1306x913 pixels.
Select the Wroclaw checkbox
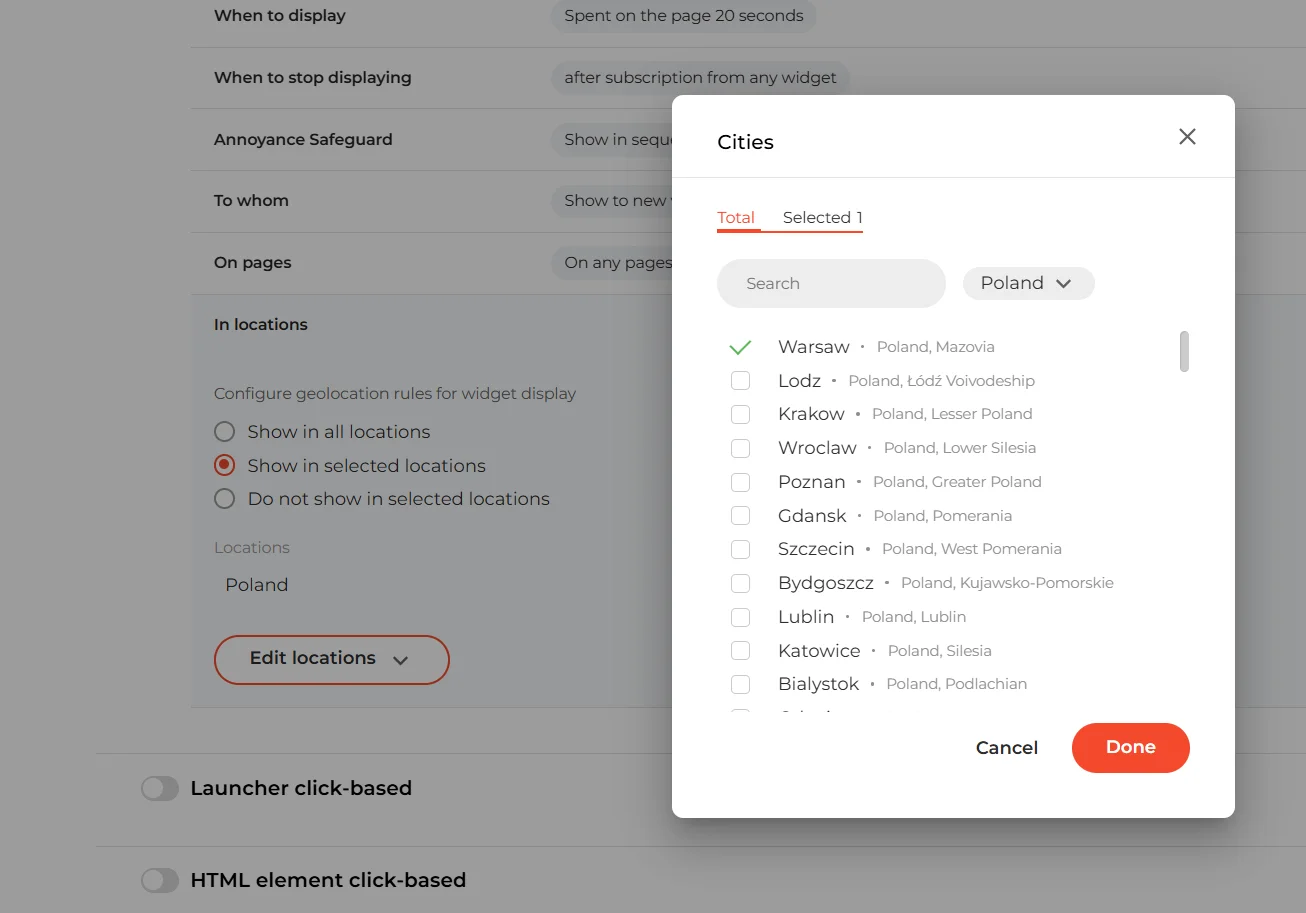coord(740,448)
